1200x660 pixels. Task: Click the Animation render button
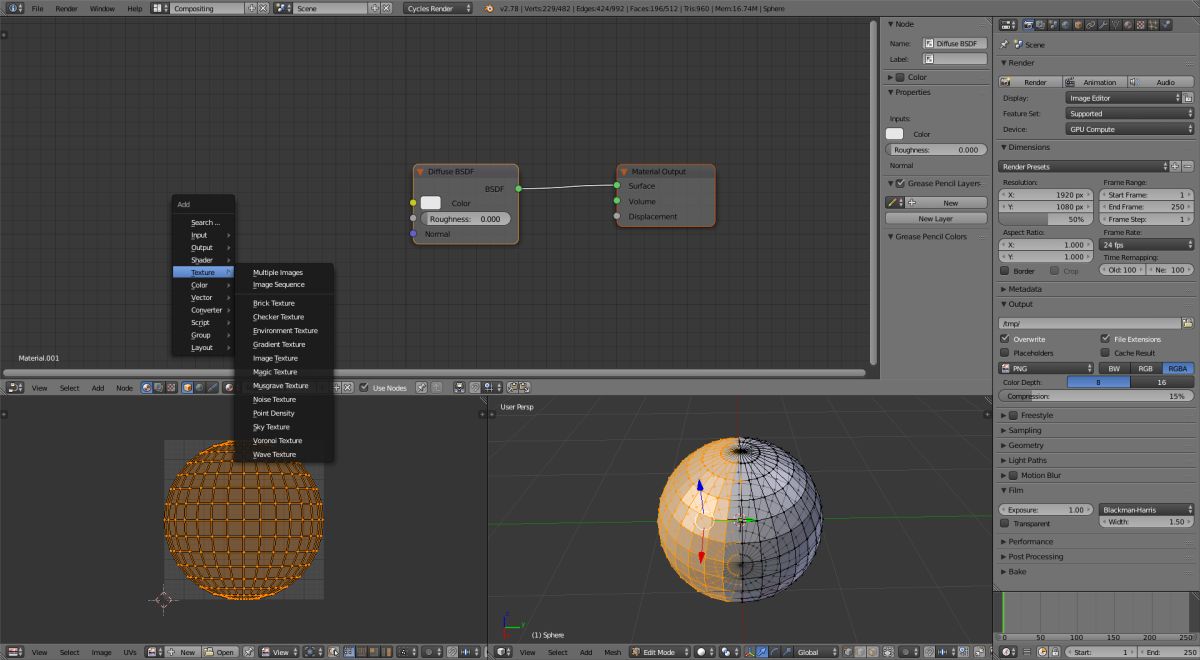pos(1096,82)
